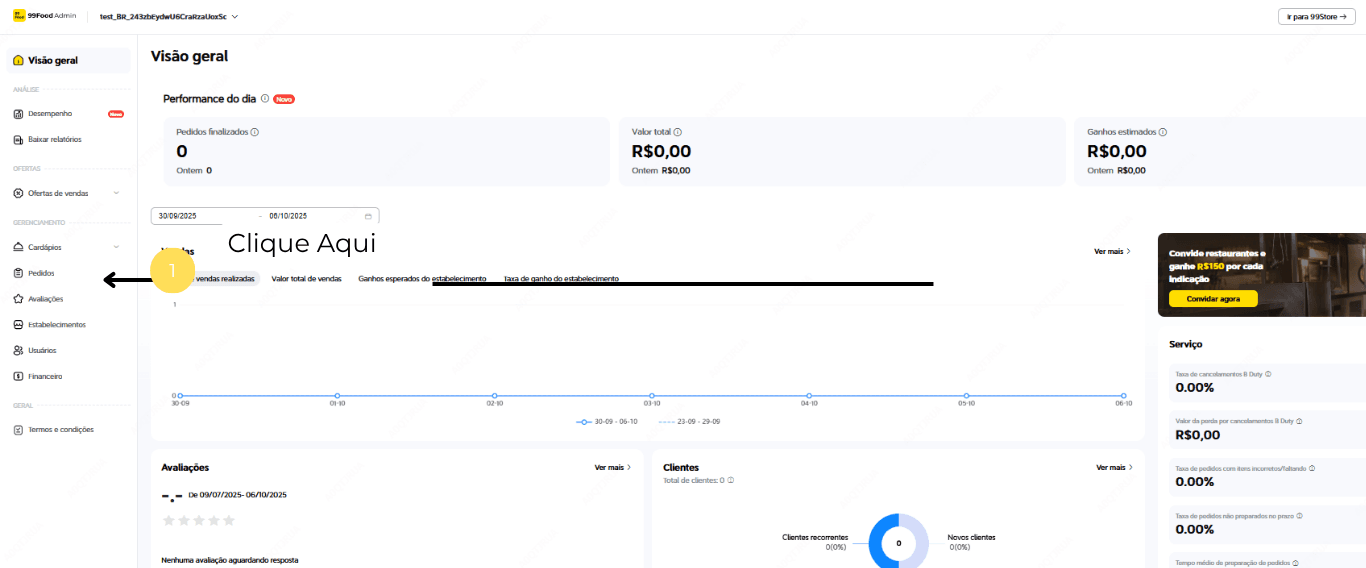Click the Usuários people icon

click(18, 351)
